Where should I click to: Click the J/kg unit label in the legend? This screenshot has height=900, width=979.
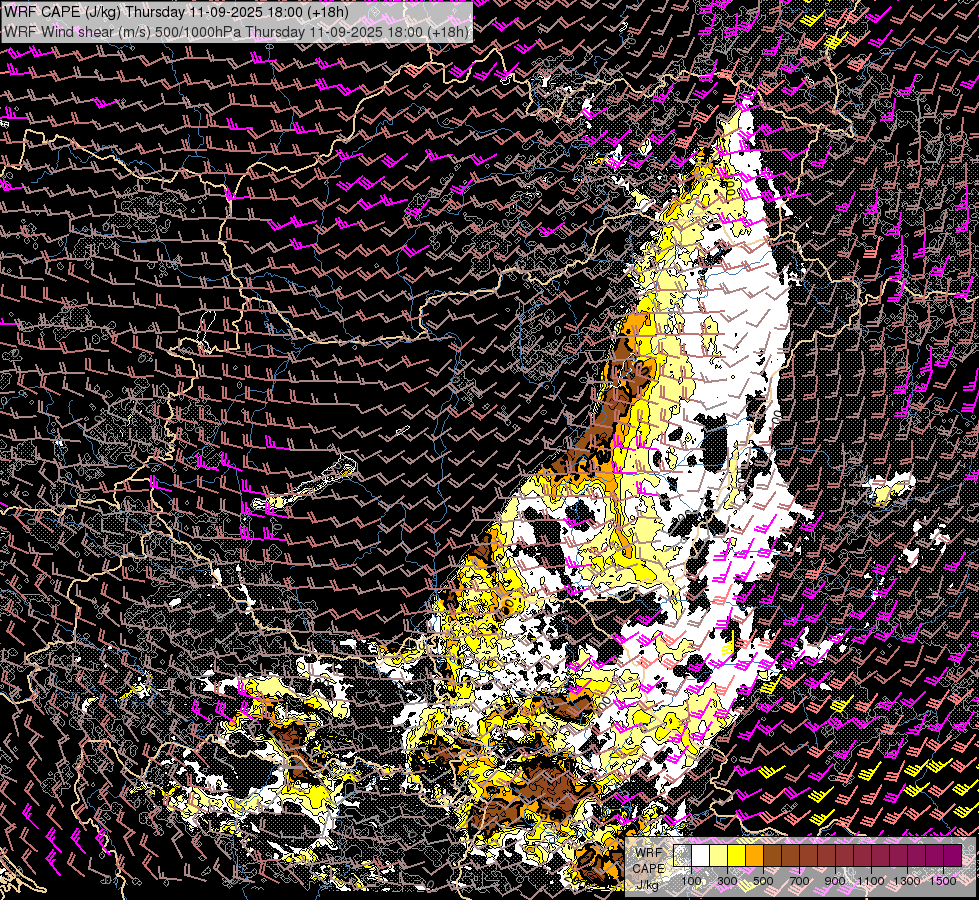coord(648,885)
